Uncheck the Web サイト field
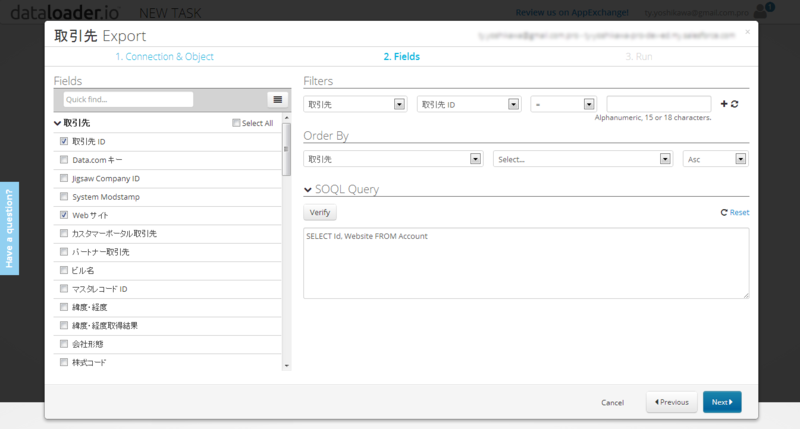 (x=64, y=215)
